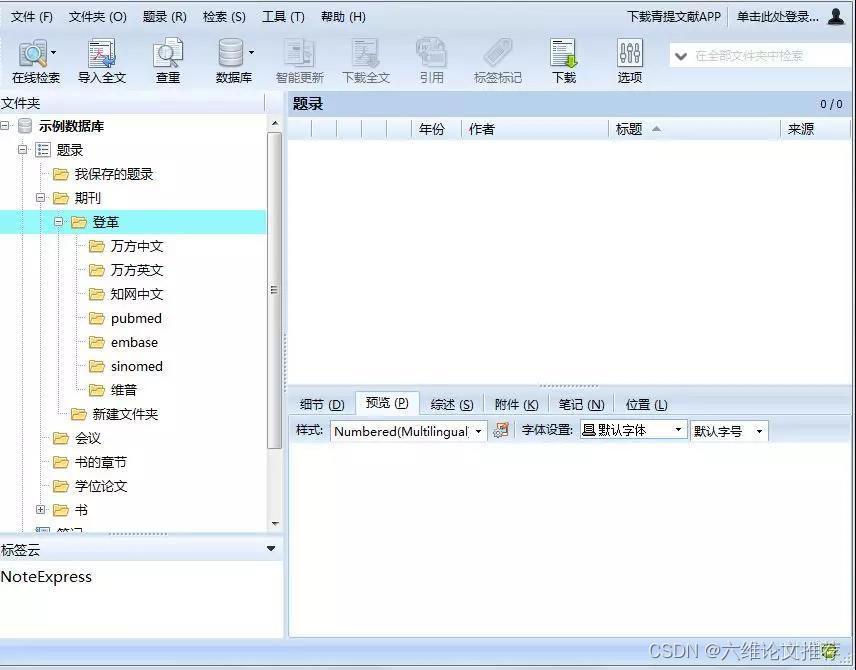This screenshot has width=856, height=670.
Task: Click 下载青提文献APP link
Action: point(674,17)
